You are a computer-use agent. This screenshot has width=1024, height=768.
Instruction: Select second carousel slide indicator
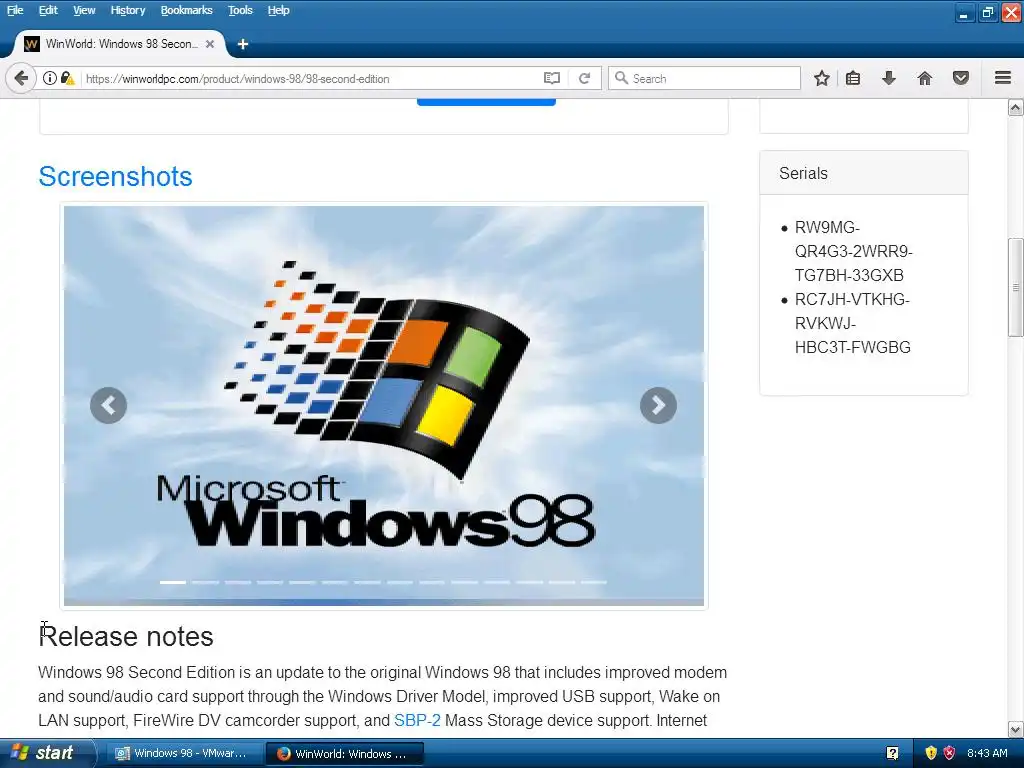(x=205, y=581)
